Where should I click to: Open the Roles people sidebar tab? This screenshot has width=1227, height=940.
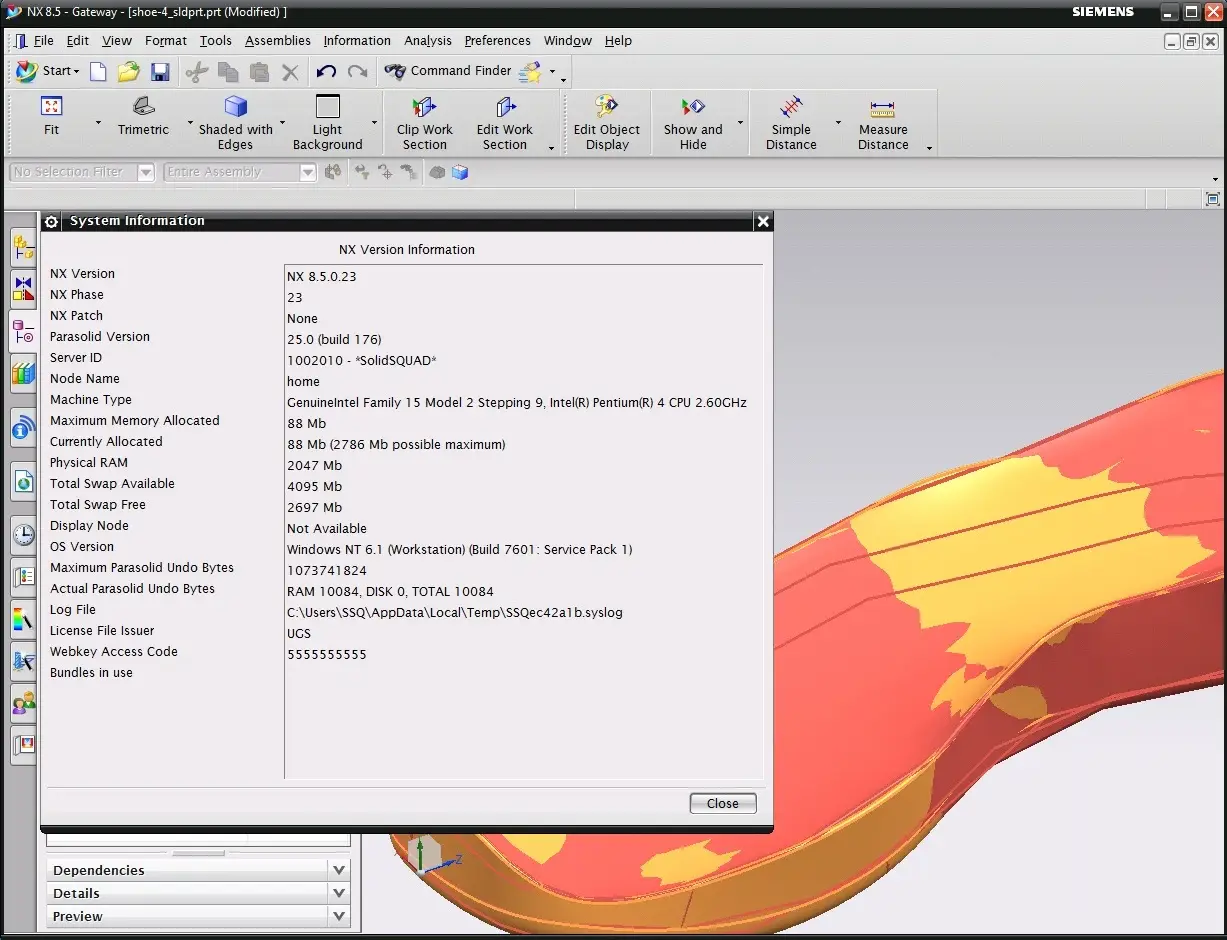(23, 703)
